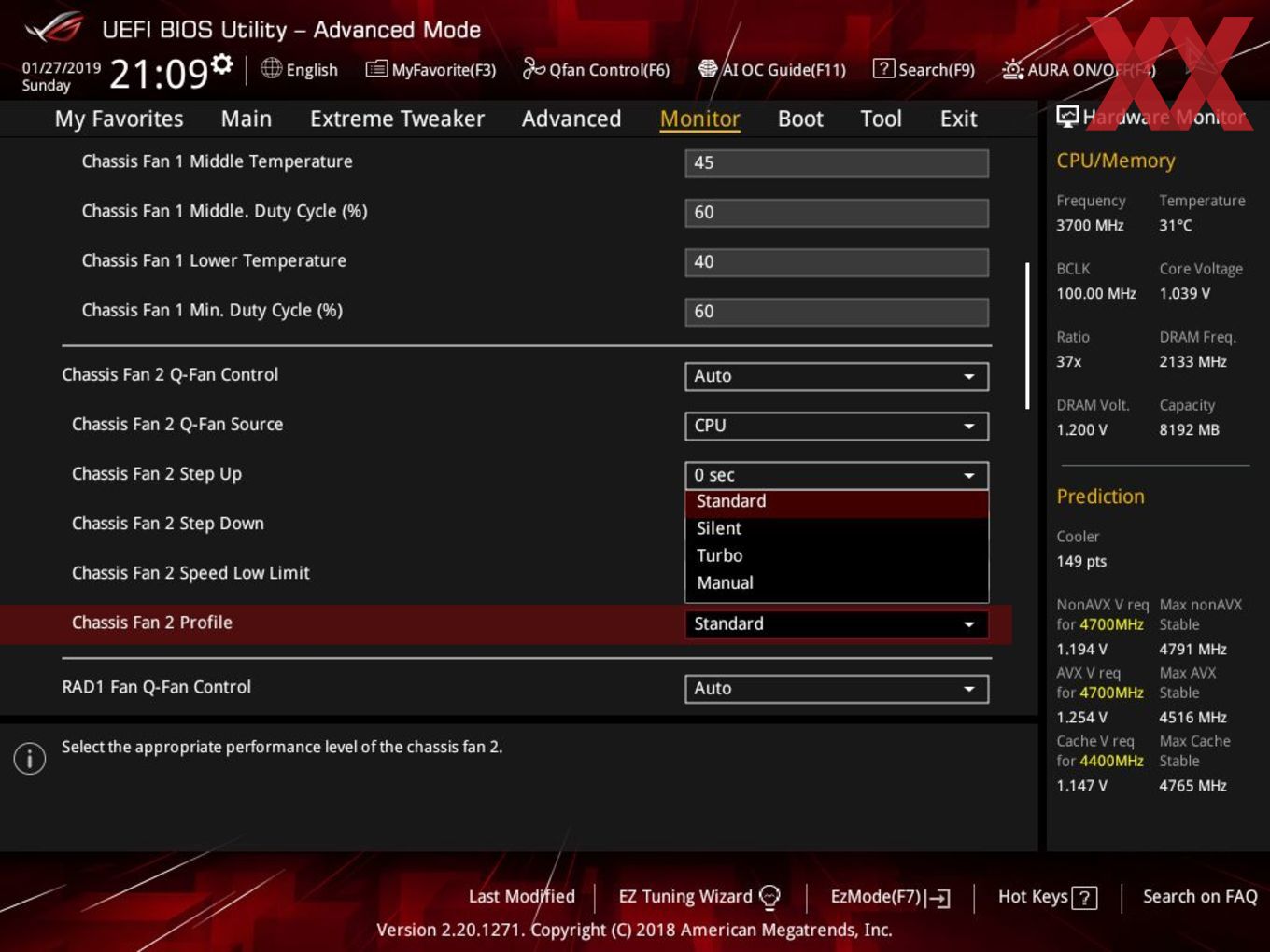The image size is (1270, 952).
Task: Click the Hardware Monitor screen icon
Action: coord(1067,117)
